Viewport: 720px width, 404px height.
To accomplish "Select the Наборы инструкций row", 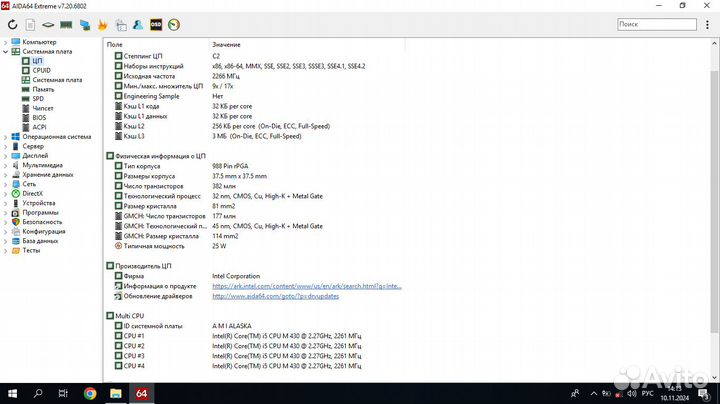I will coord(153,66).
